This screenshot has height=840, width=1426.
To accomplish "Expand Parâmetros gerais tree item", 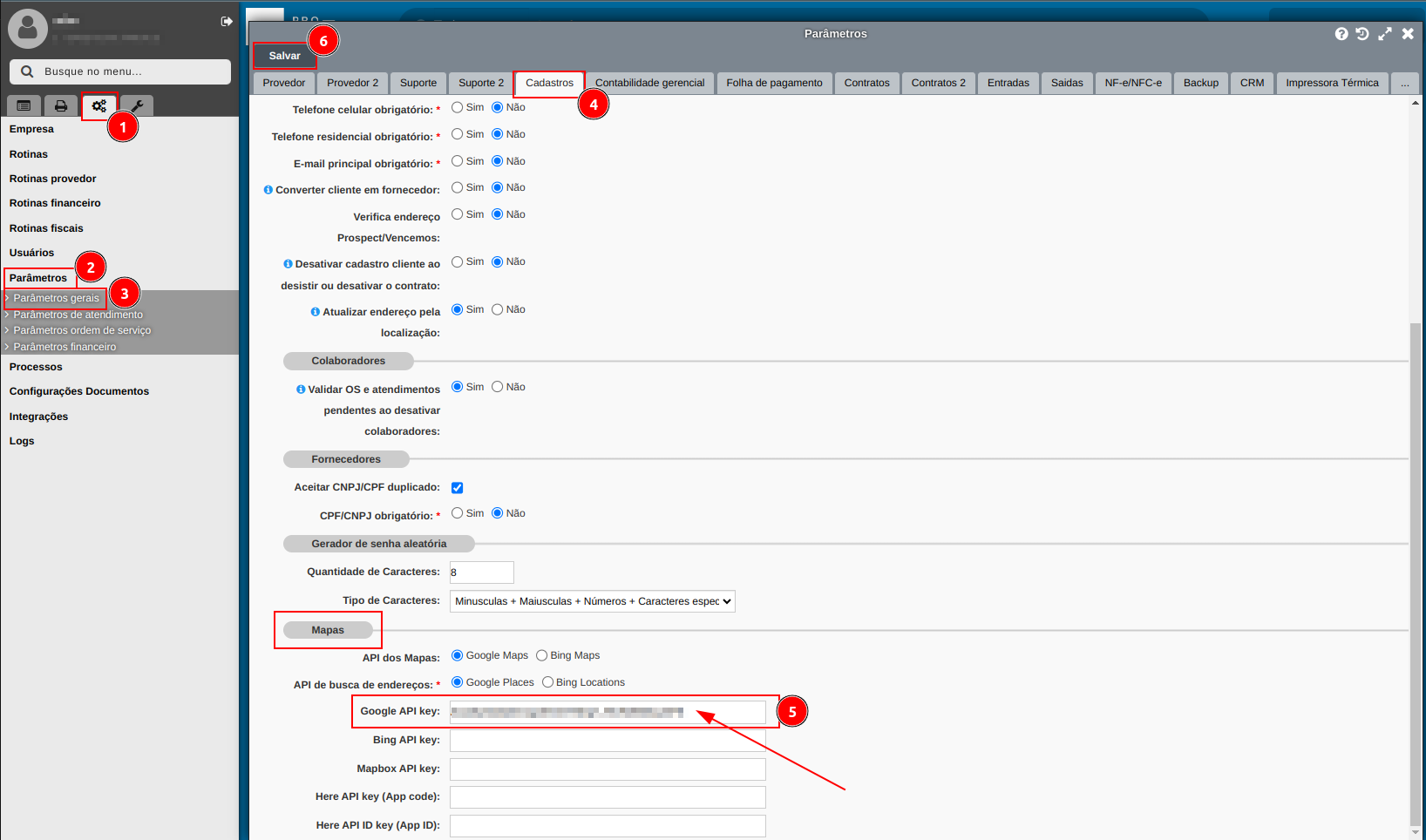I will 56,298.
